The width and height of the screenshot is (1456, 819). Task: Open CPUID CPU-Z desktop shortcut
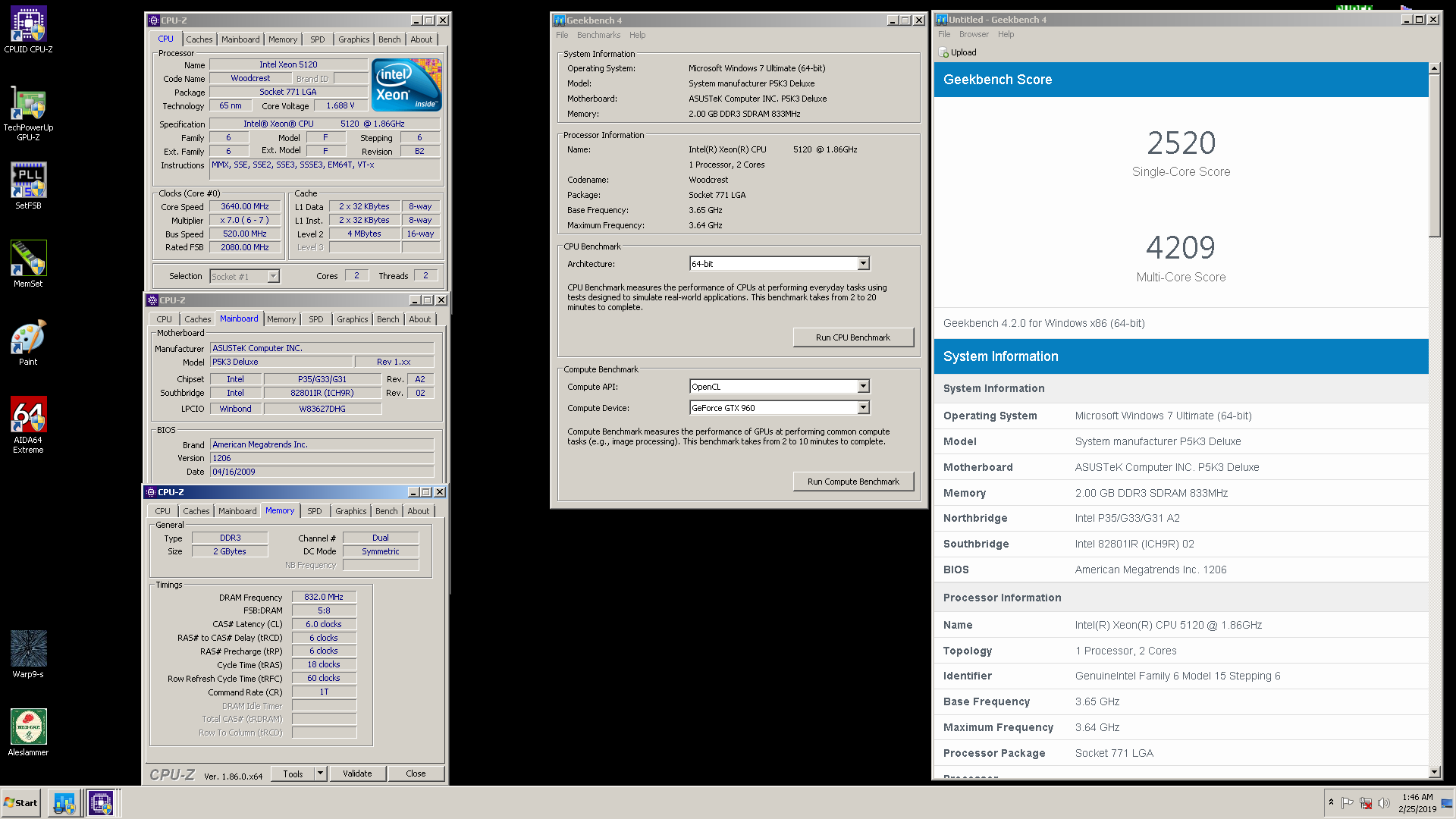28,30
